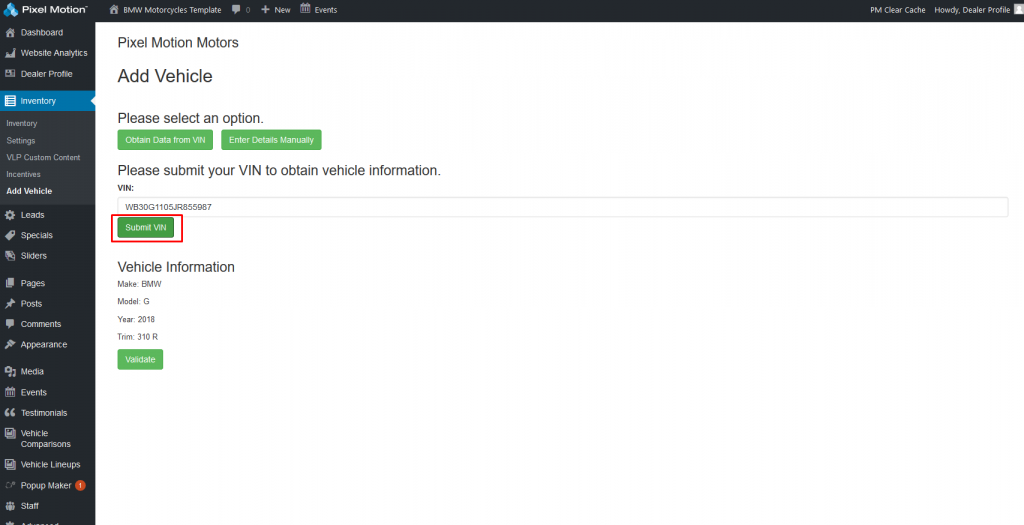The width and height of the screenshot is (1024, 525).
Task: Open the Inventory submenu link
Action: point(22,123)
